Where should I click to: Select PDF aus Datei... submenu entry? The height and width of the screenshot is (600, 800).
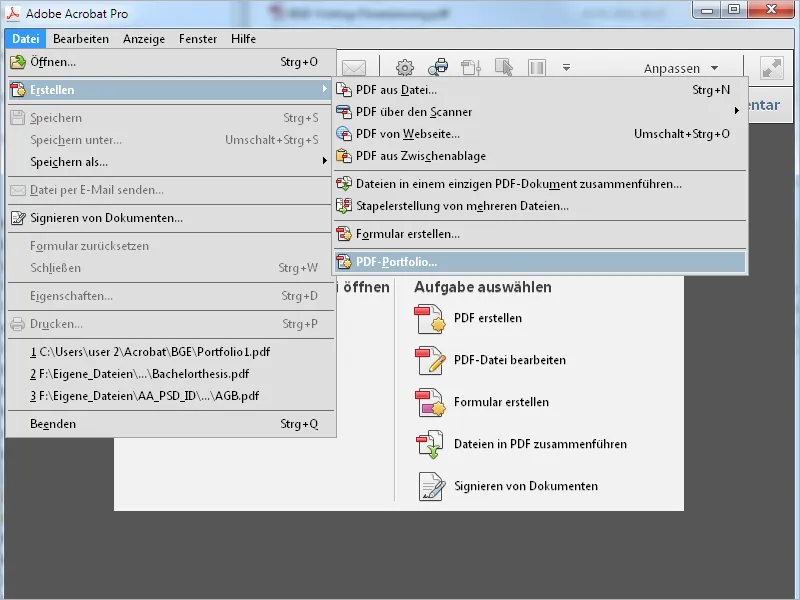pyautogui.click(x=541, y=90)
